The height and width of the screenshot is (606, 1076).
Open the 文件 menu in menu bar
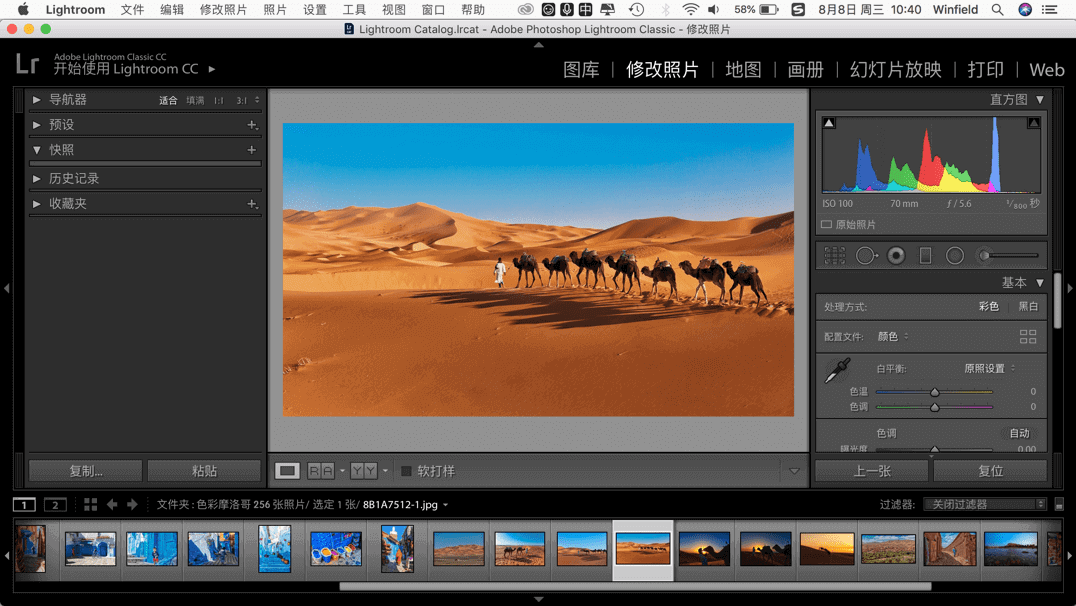click(132, 10)
